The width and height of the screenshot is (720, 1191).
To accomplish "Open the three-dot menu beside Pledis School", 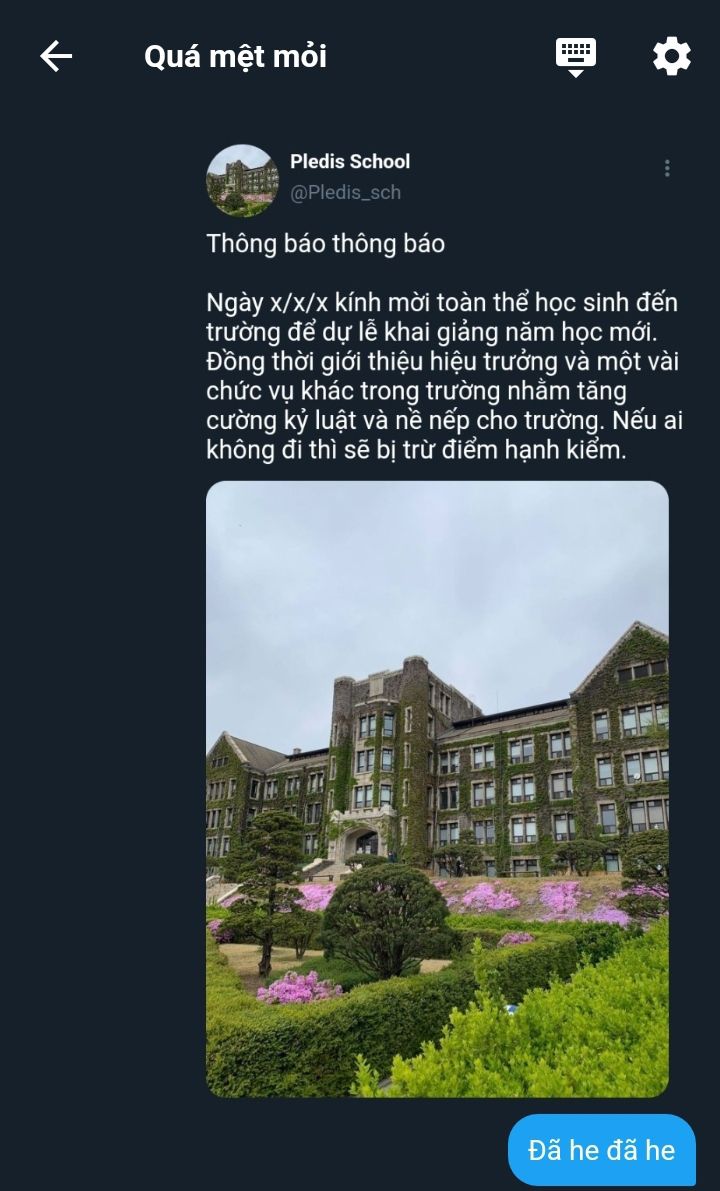I will pos(667,168).
